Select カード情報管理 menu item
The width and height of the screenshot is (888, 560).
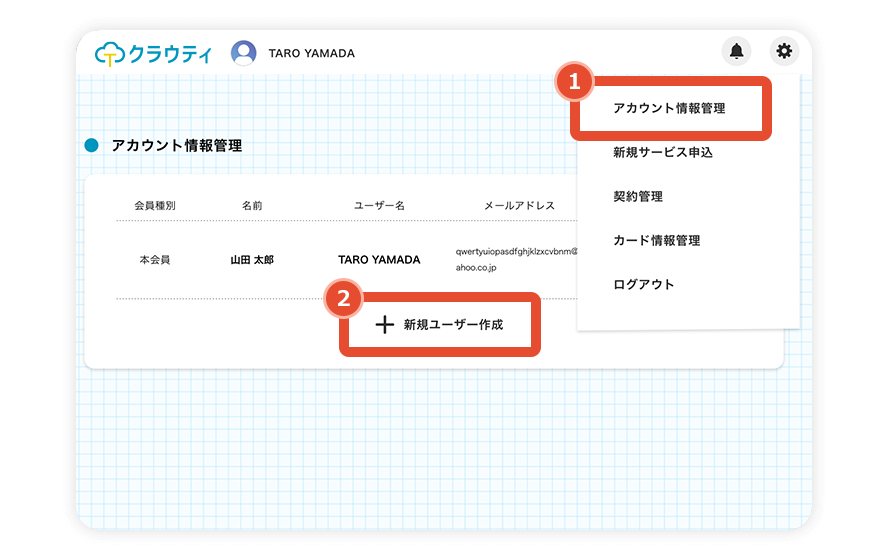tap(656, 241)
